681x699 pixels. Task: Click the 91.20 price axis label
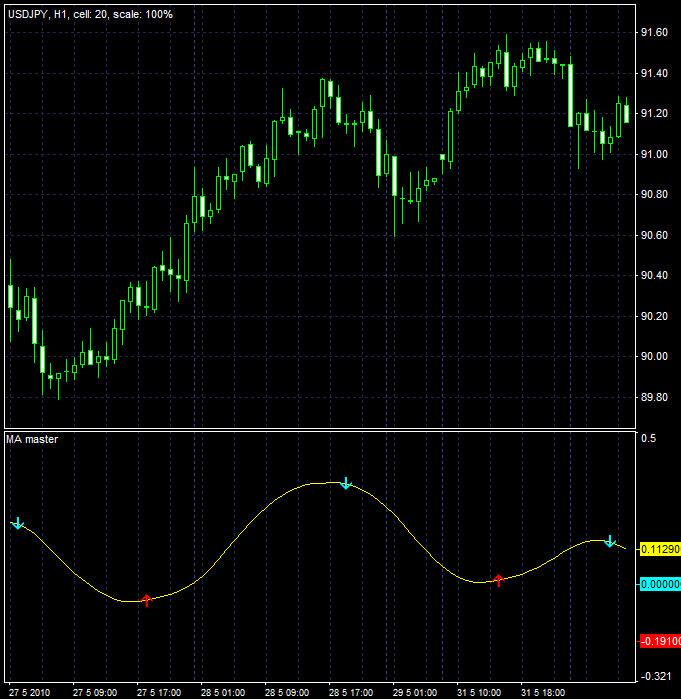[654, 114]
